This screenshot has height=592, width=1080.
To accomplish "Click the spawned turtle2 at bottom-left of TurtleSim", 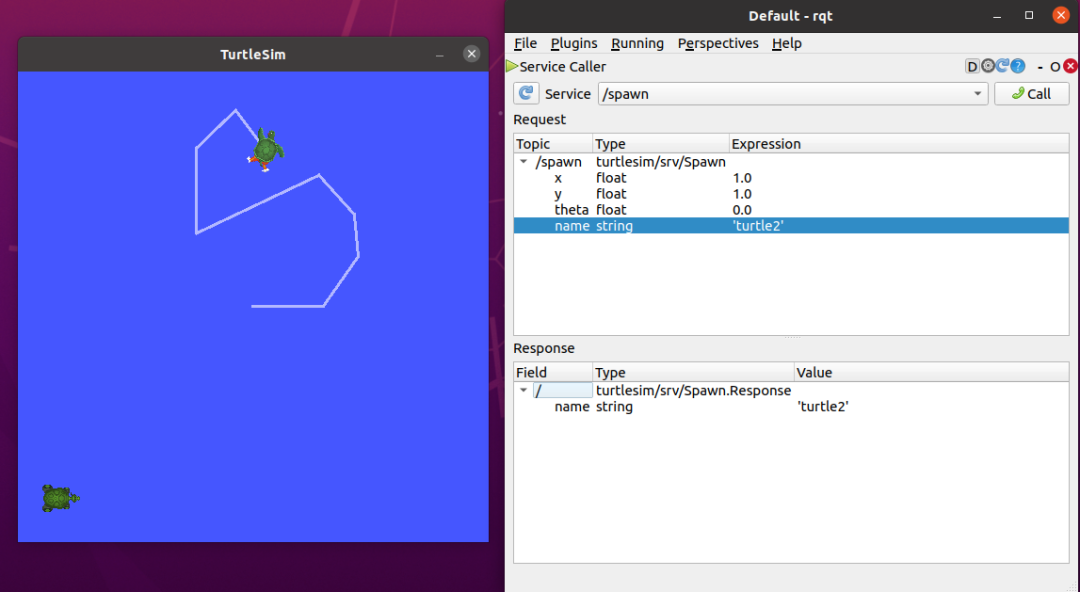I will (x=60, y=498).
